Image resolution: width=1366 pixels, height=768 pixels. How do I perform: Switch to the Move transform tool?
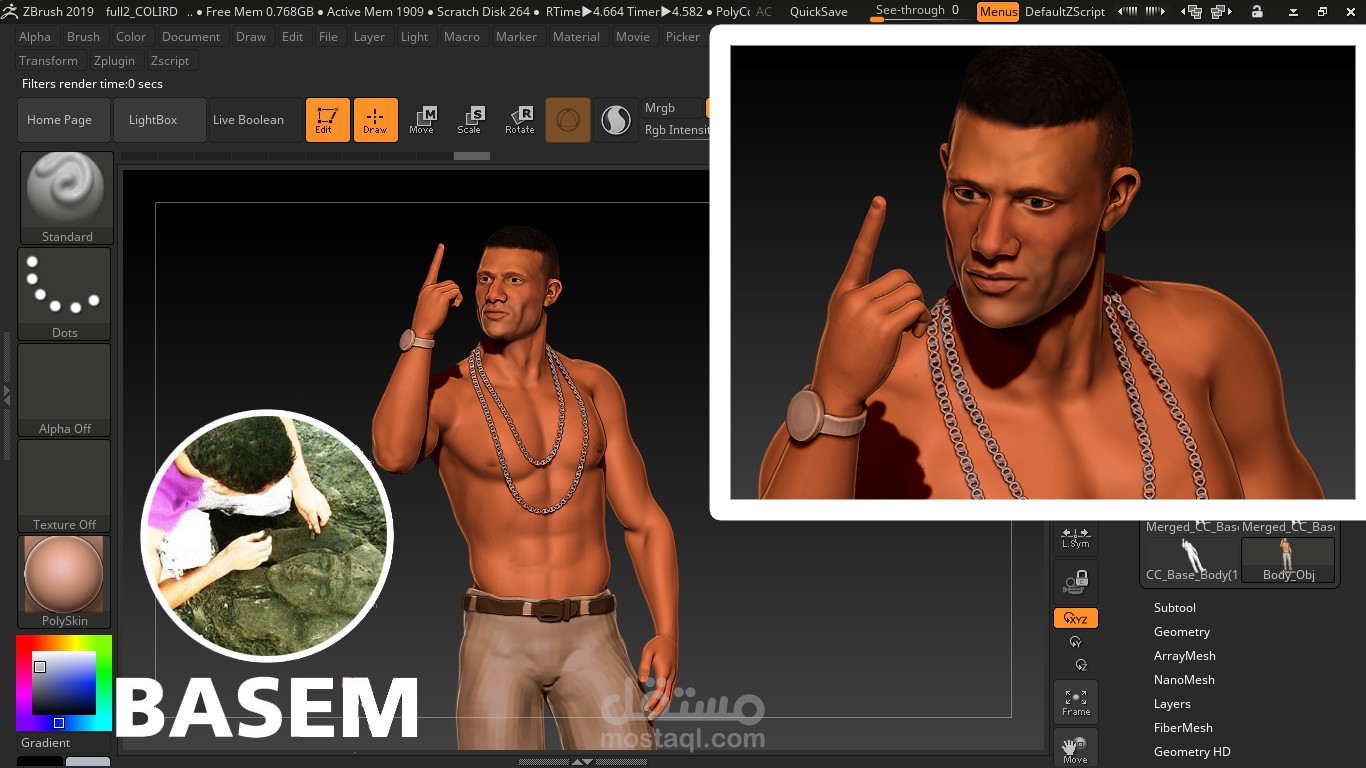click(422, 120)
